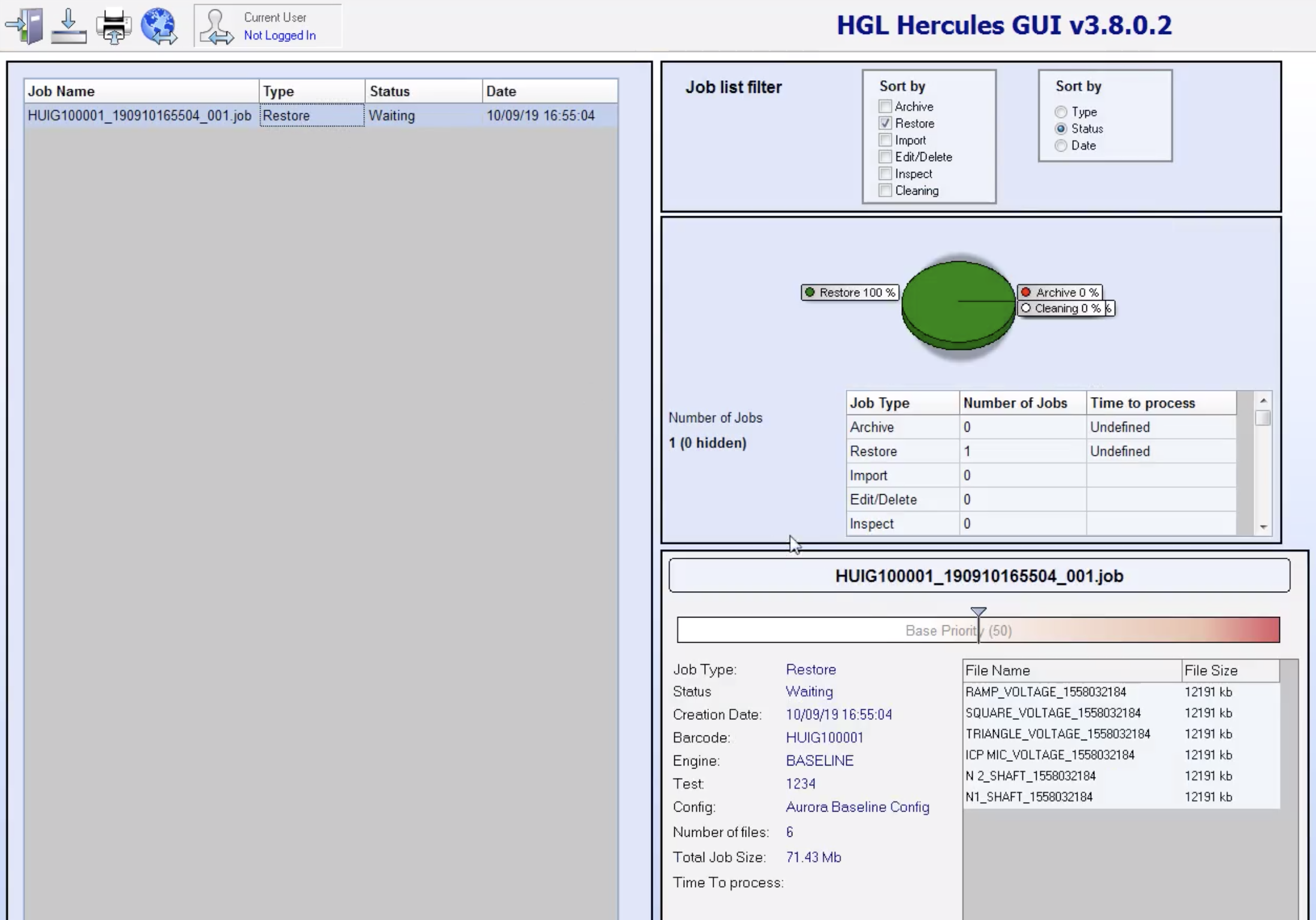Click the white Cleaning 0% legend marker
The height and width of the screenshot is (920, 1316).
[x=1026, y=308]
